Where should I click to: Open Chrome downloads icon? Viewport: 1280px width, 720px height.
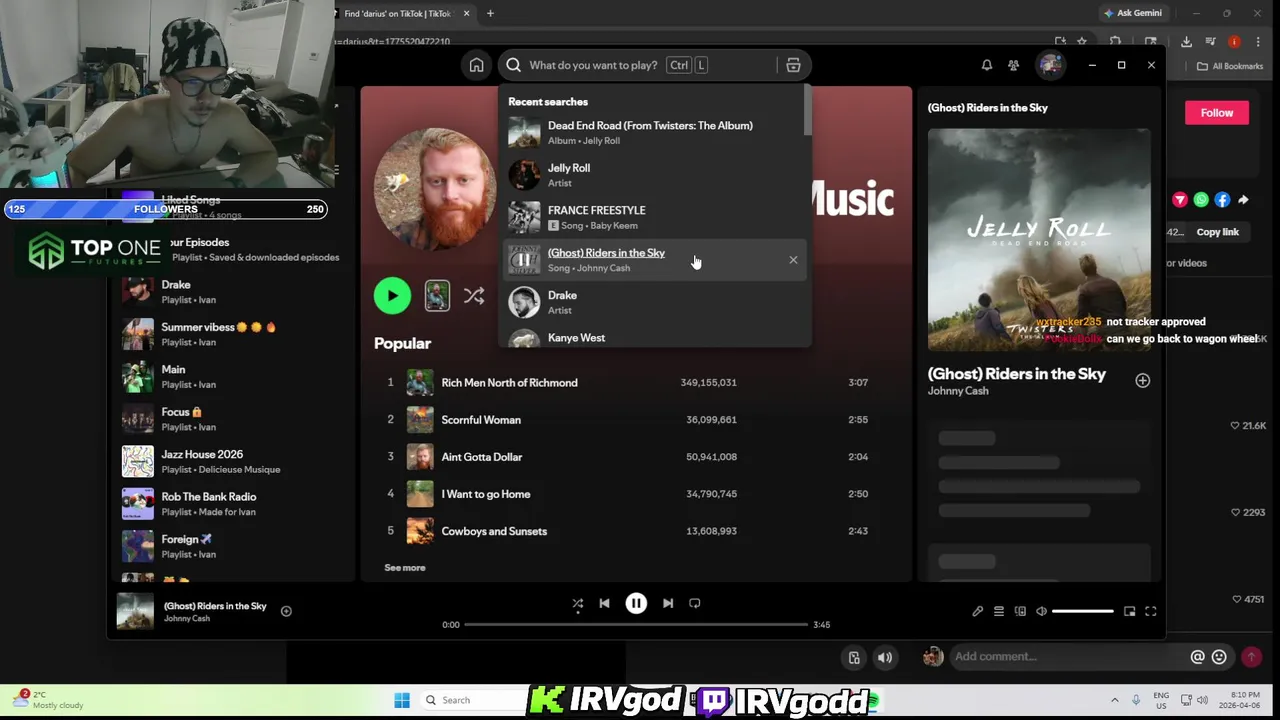(x=1186, y=42)
